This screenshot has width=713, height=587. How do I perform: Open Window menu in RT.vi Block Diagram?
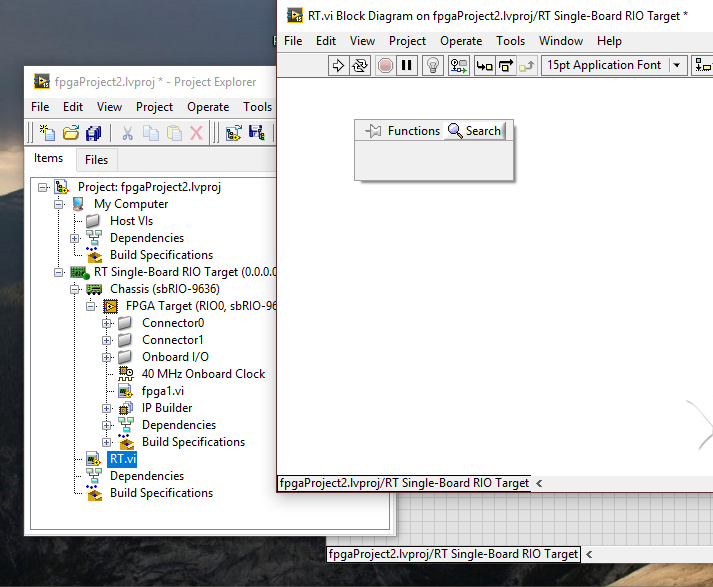pos(561,41)
